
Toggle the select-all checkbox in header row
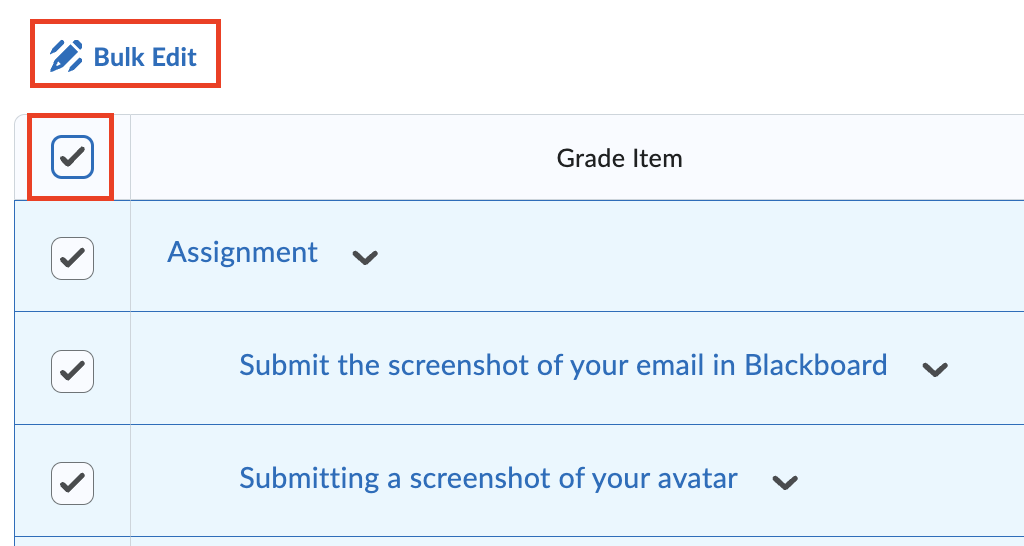pos(72,157)
